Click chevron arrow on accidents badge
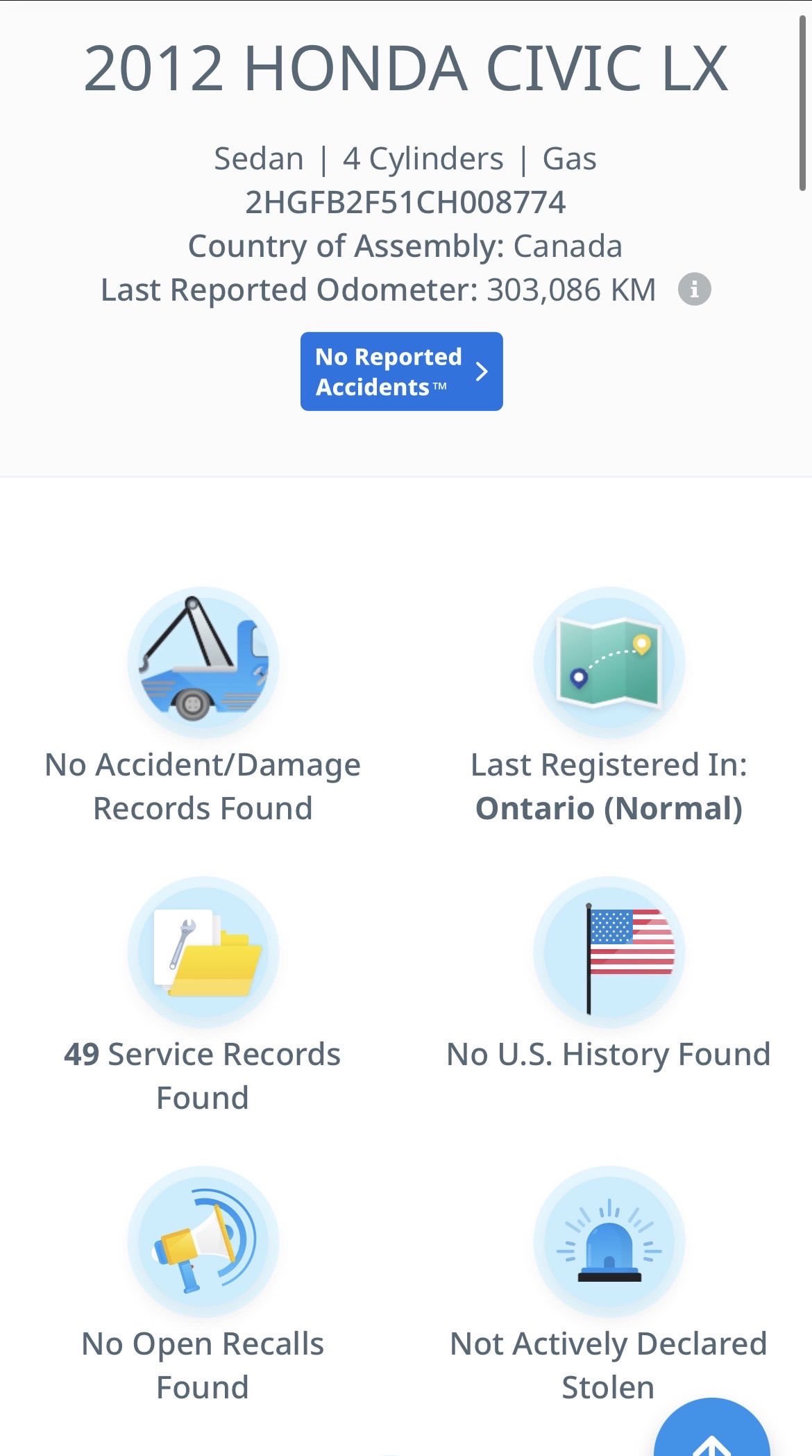Screen dimensions: 812x1456 pos(482,371)
